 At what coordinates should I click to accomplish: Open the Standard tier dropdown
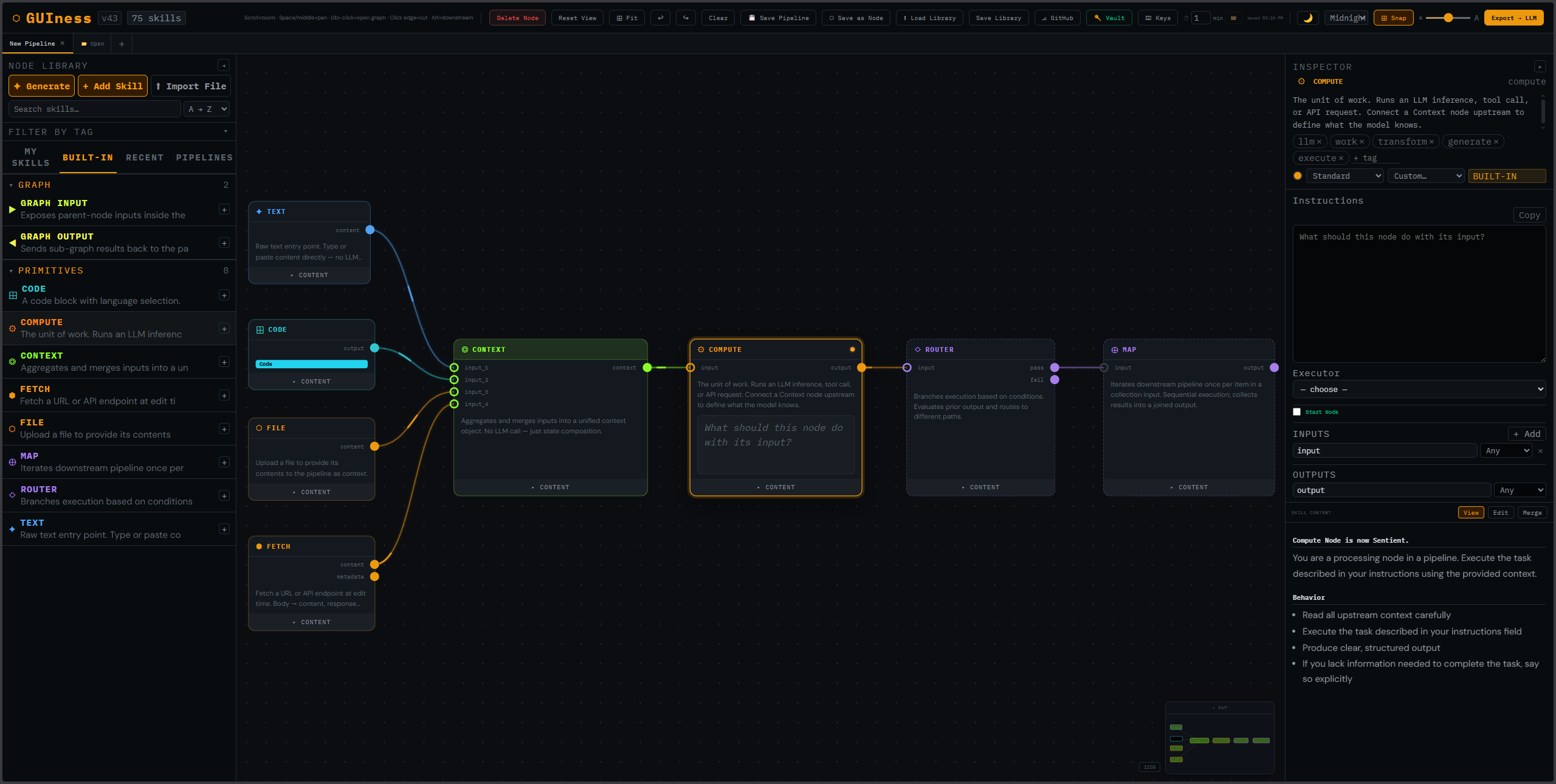pyautogui.click(x=1345, y=176)
